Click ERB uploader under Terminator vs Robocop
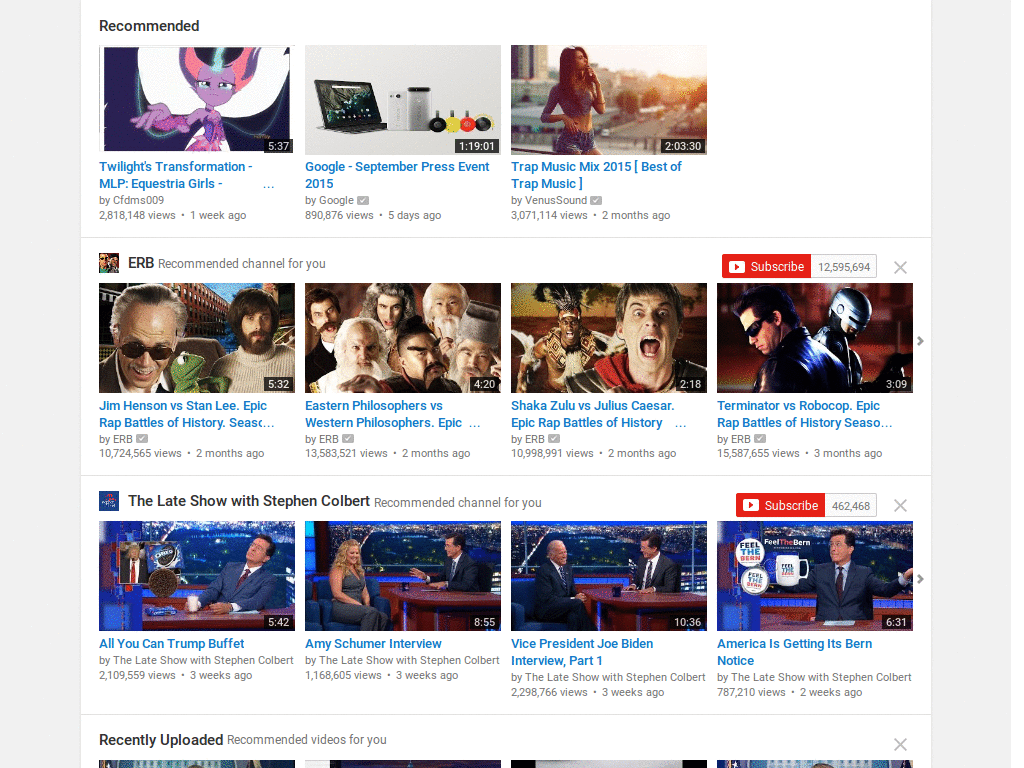This screenshot has width=1024, height=768. [741, 439]
